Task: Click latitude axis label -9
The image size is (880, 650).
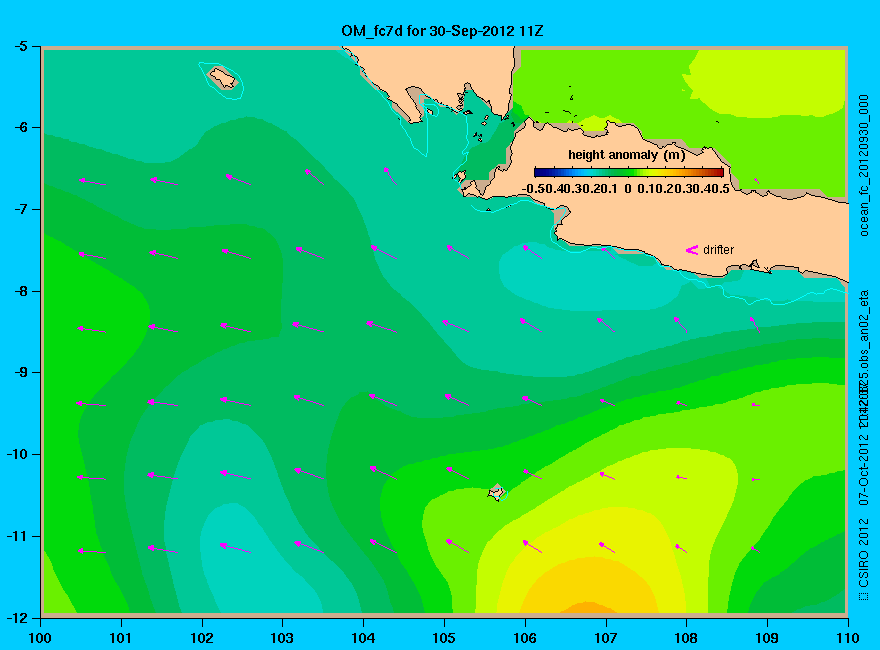Action: 20,373
